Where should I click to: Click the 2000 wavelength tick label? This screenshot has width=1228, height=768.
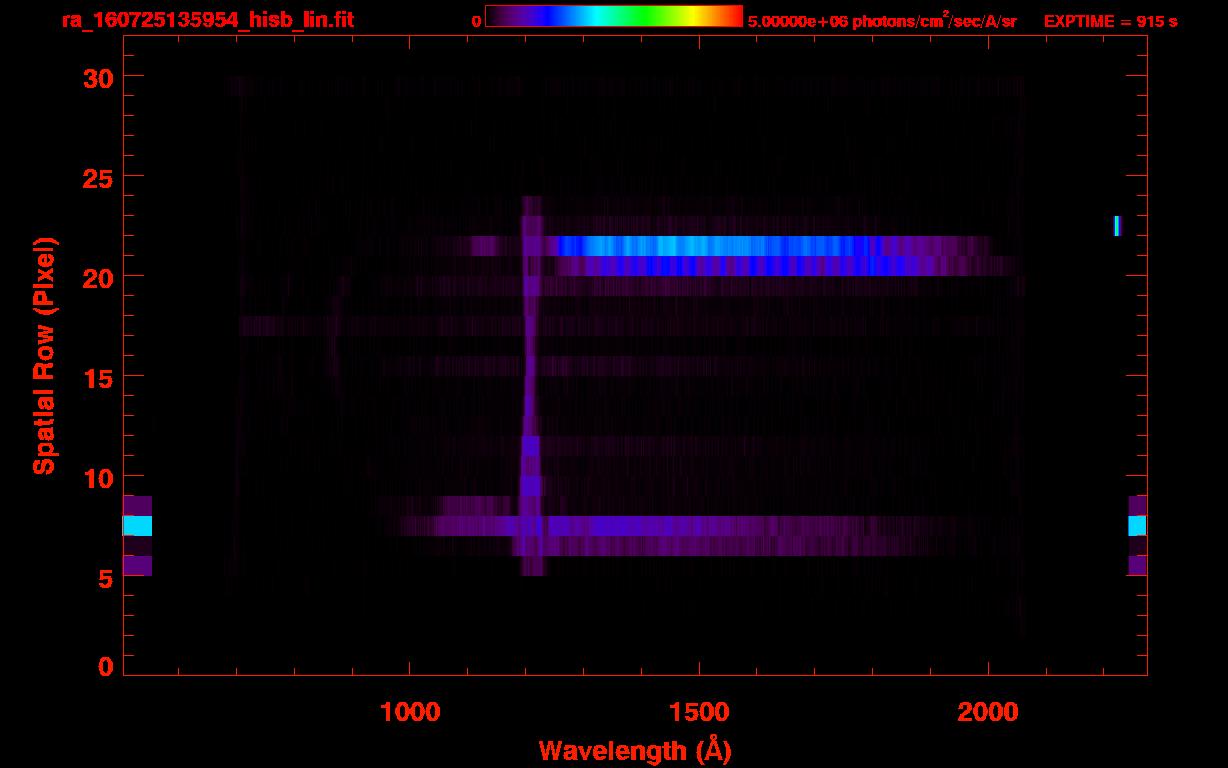click(x=987, y=712)
